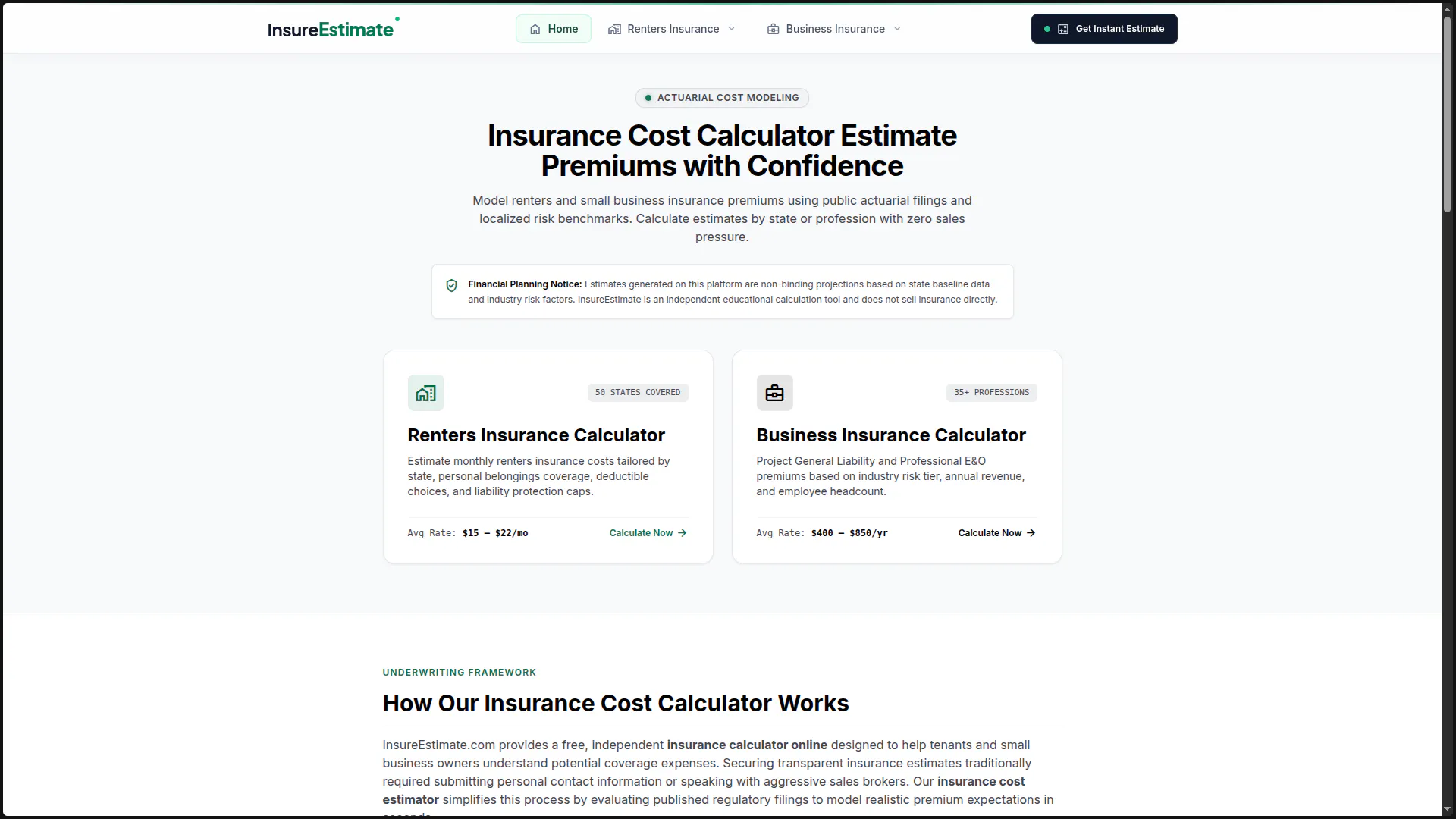The height and width of the screenshot is (819, 1456).
Task: Click the Get Instant Estimate button
Action: [1104, 29]
